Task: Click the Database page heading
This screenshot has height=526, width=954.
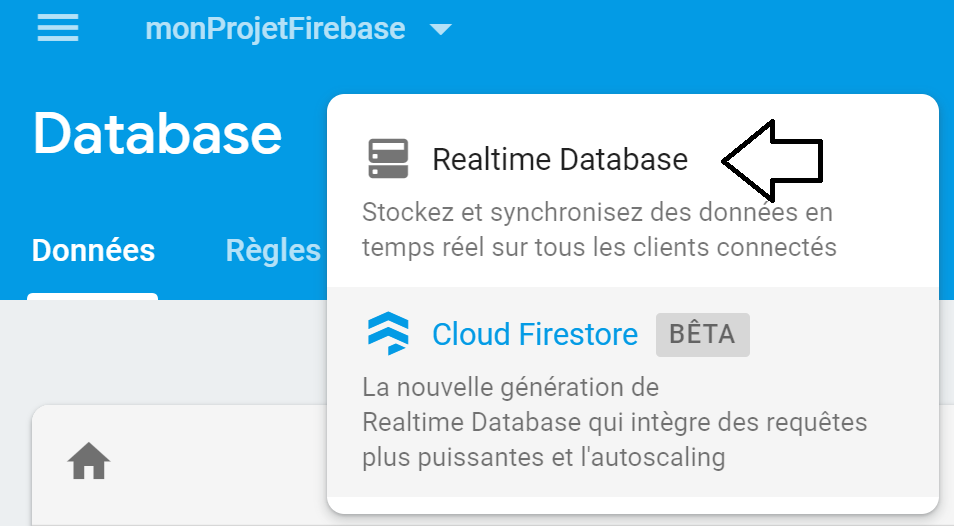Action: 158,134
